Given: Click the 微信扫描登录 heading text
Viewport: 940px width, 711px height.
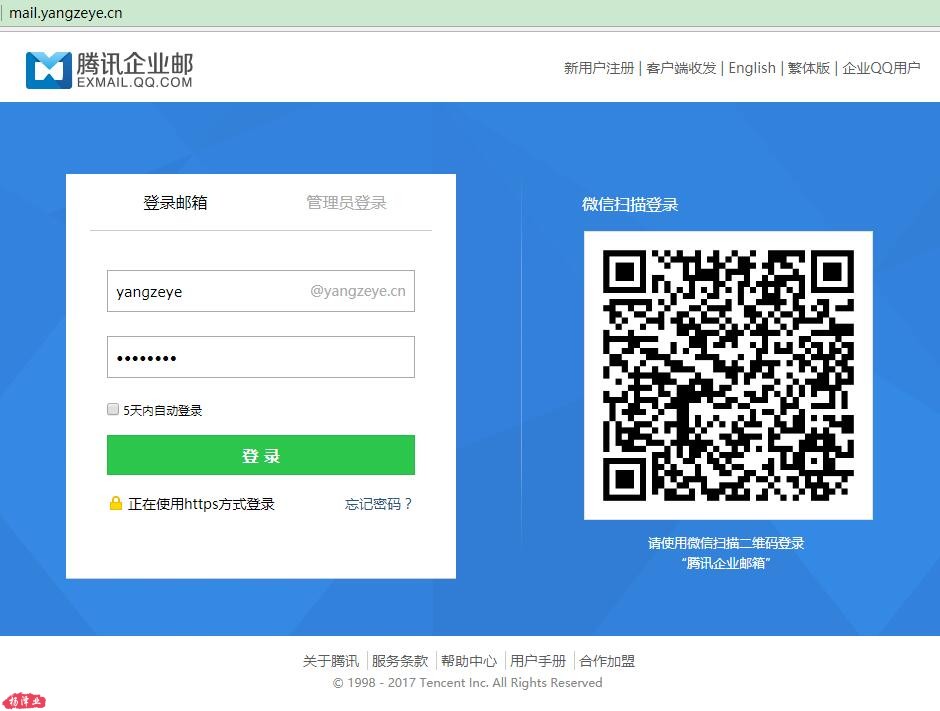Looking at the screenshot, I should point(630,204).
